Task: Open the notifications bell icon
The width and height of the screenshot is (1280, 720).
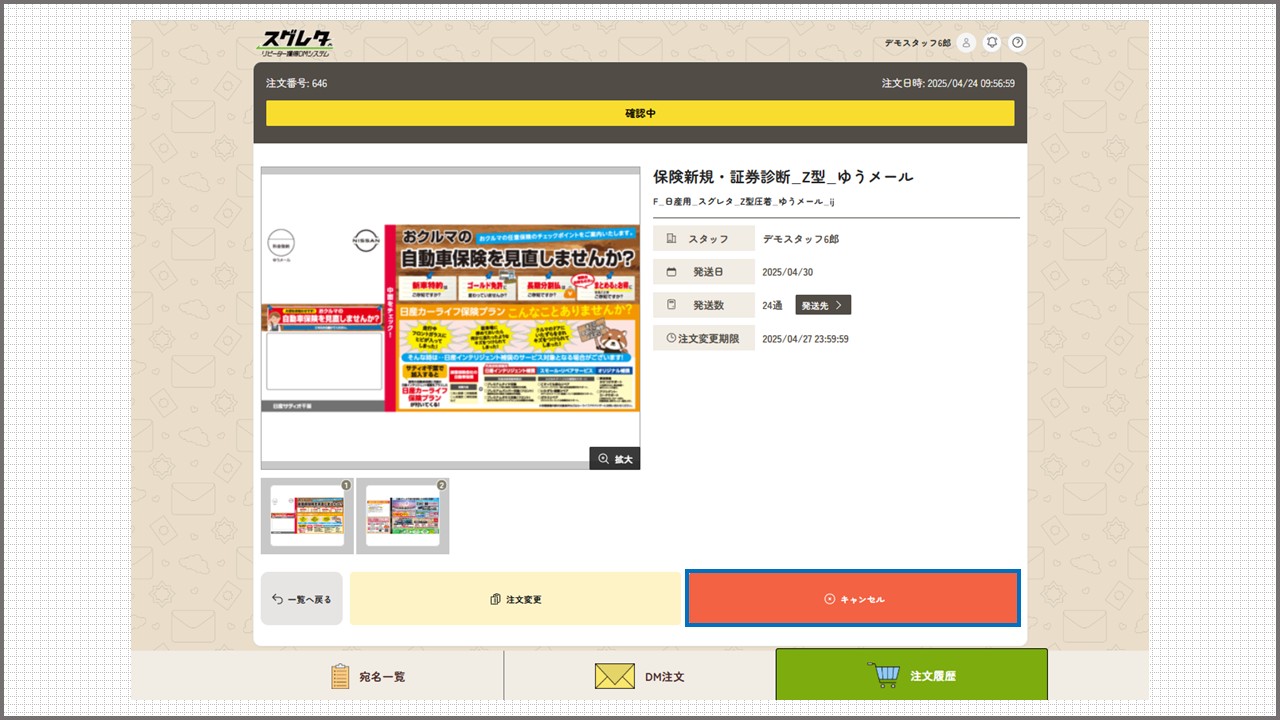Action: click(x=992, y=43)
